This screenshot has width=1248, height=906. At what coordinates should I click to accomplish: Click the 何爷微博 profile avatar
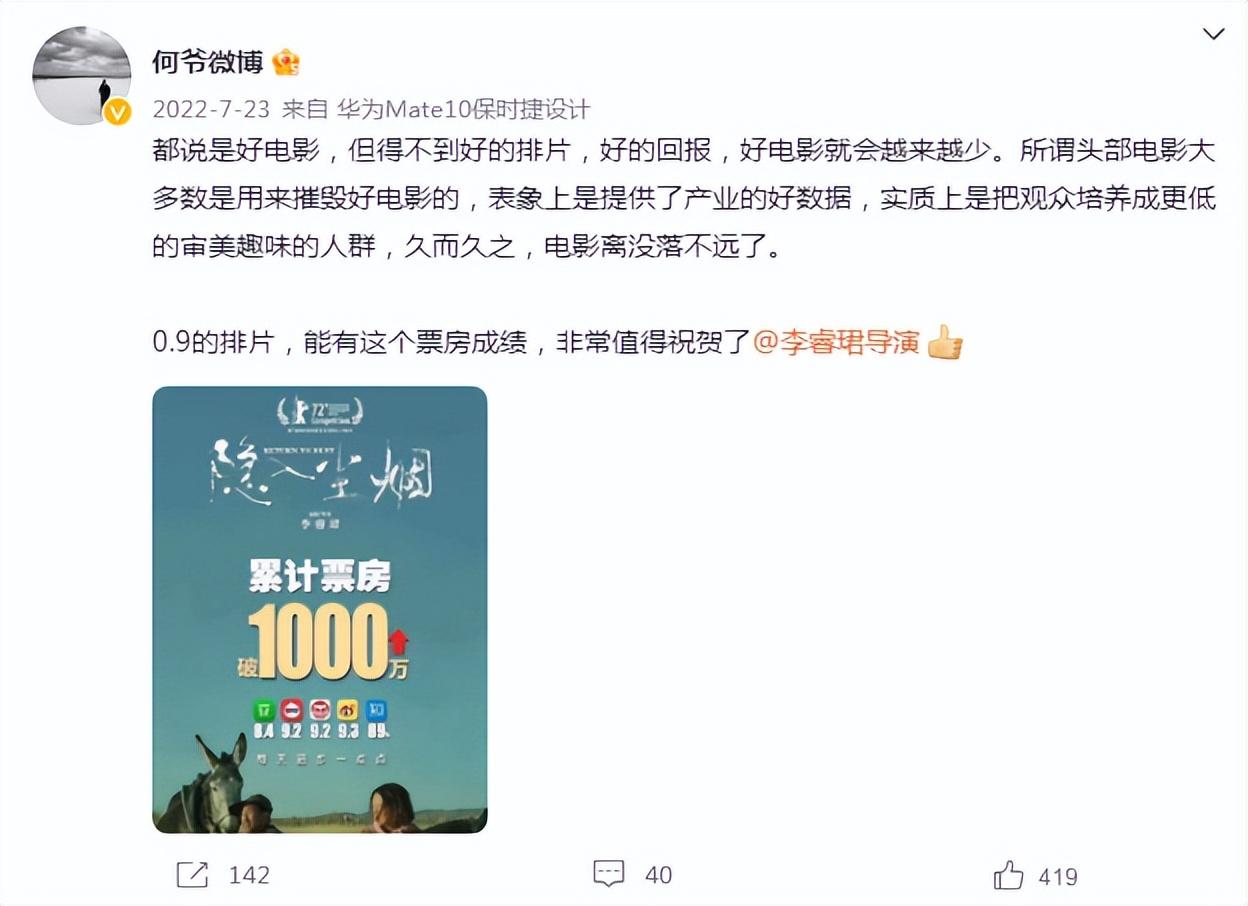tap(82, 76)
